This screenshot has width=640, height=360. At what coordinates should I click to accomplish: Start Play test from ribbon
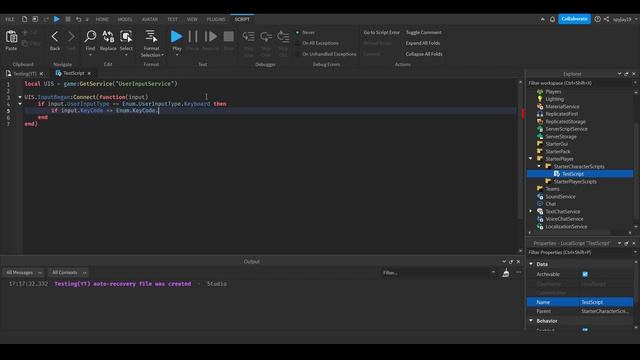coord(176,37)
